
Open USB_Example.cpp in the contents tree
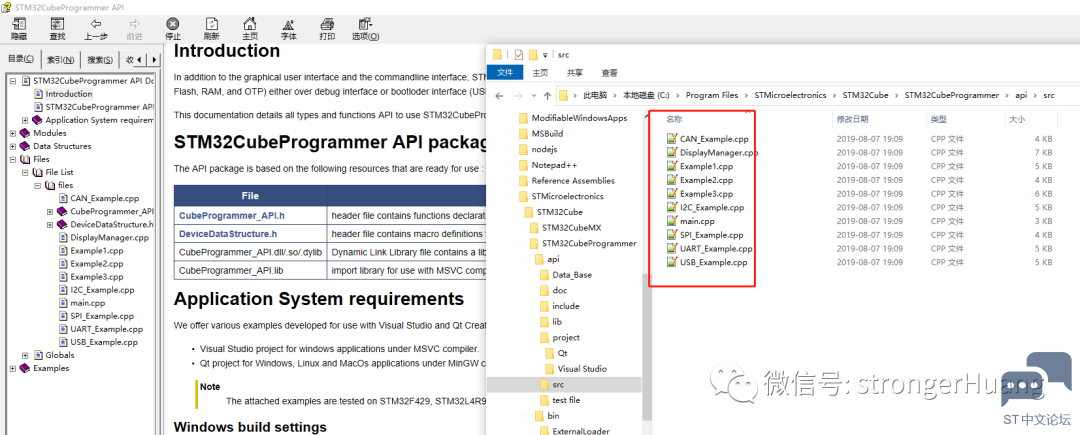(104, 342)
